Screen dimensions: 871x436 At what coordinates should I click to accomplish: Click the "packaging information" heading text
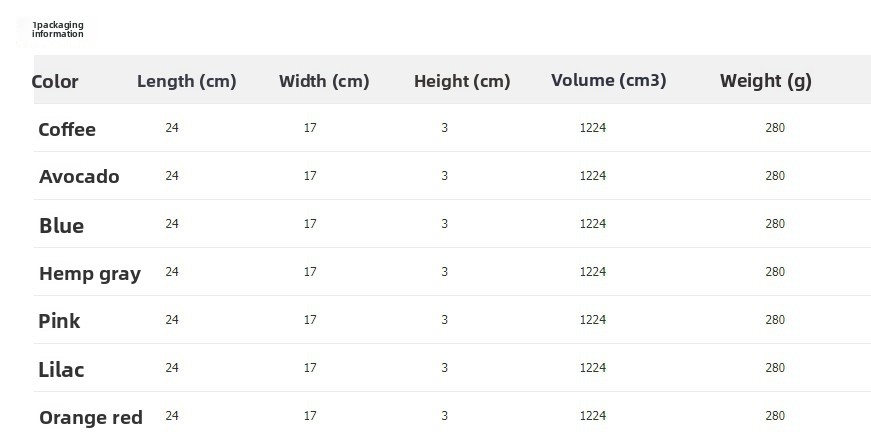(58, 29)
